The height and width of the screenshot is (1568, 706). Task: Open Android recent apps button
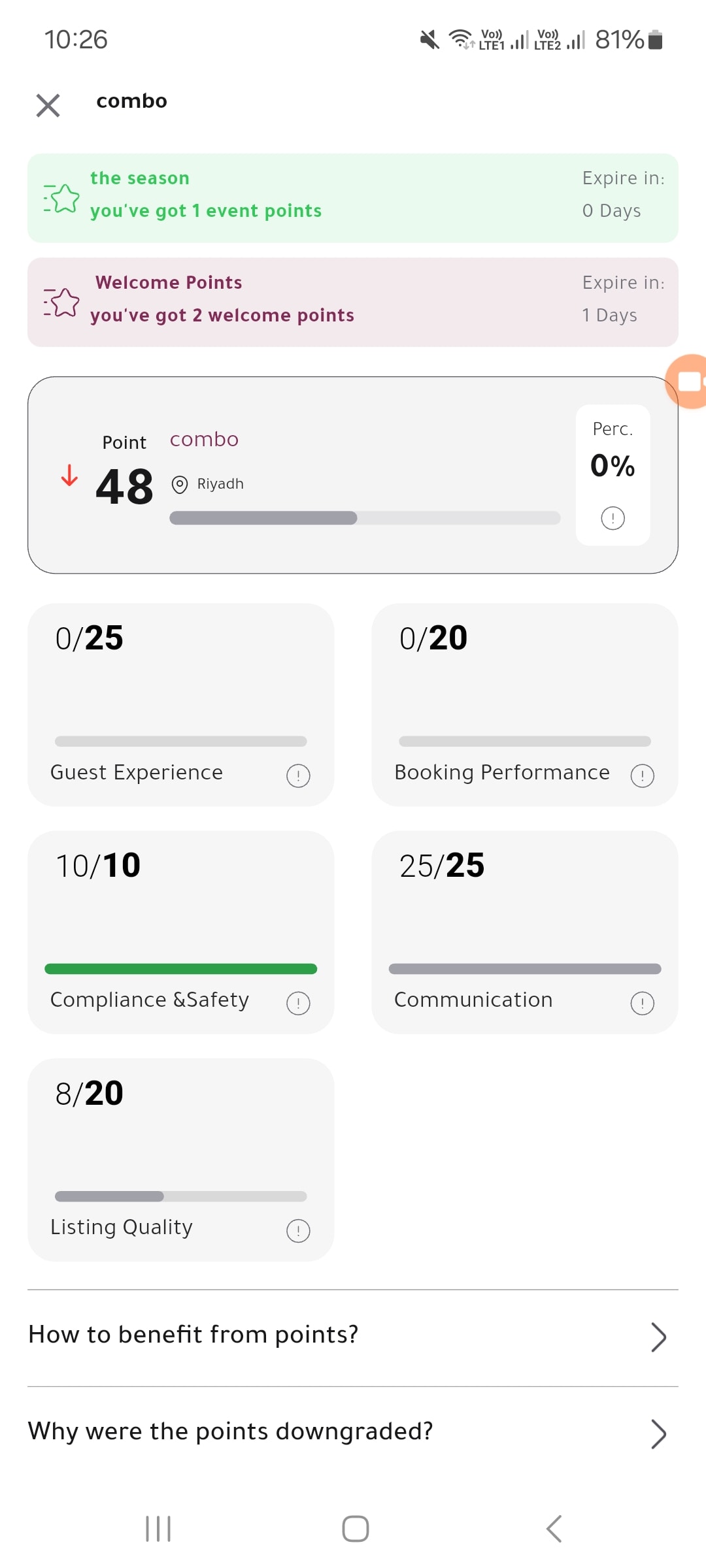(x=158, y=1529)
